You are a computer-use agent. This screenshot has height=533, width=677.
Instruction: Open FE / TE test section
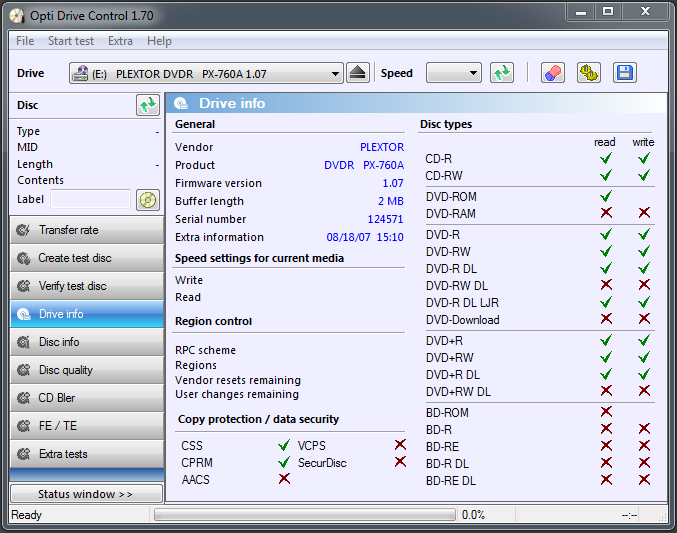pos(87,426)
